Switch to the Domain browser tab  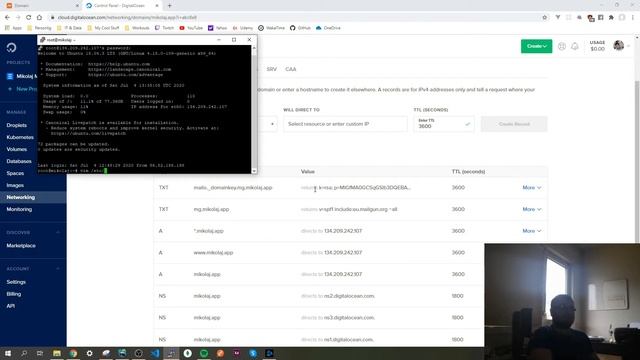[41, 6]
